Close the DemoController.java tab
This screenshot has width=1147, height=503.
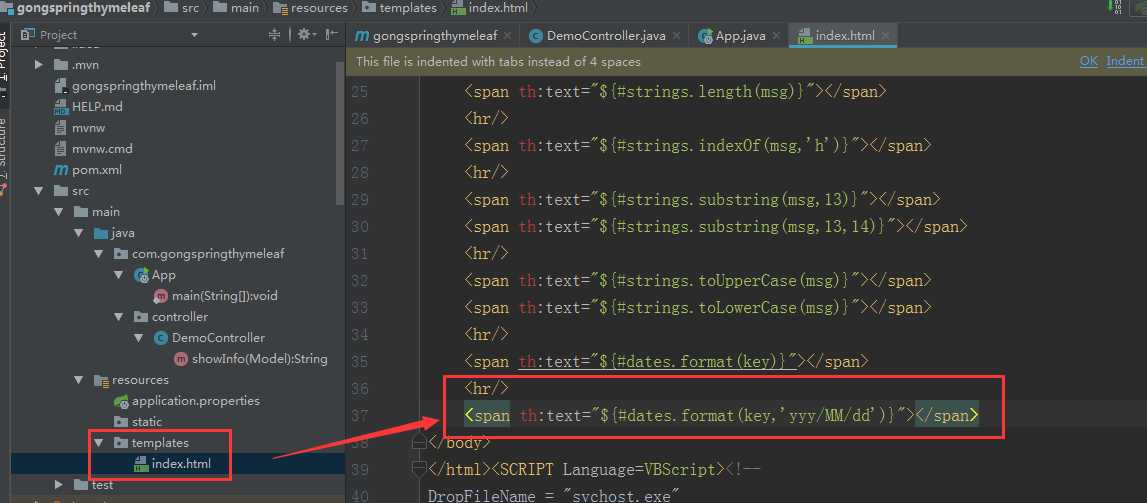(676, 35)
